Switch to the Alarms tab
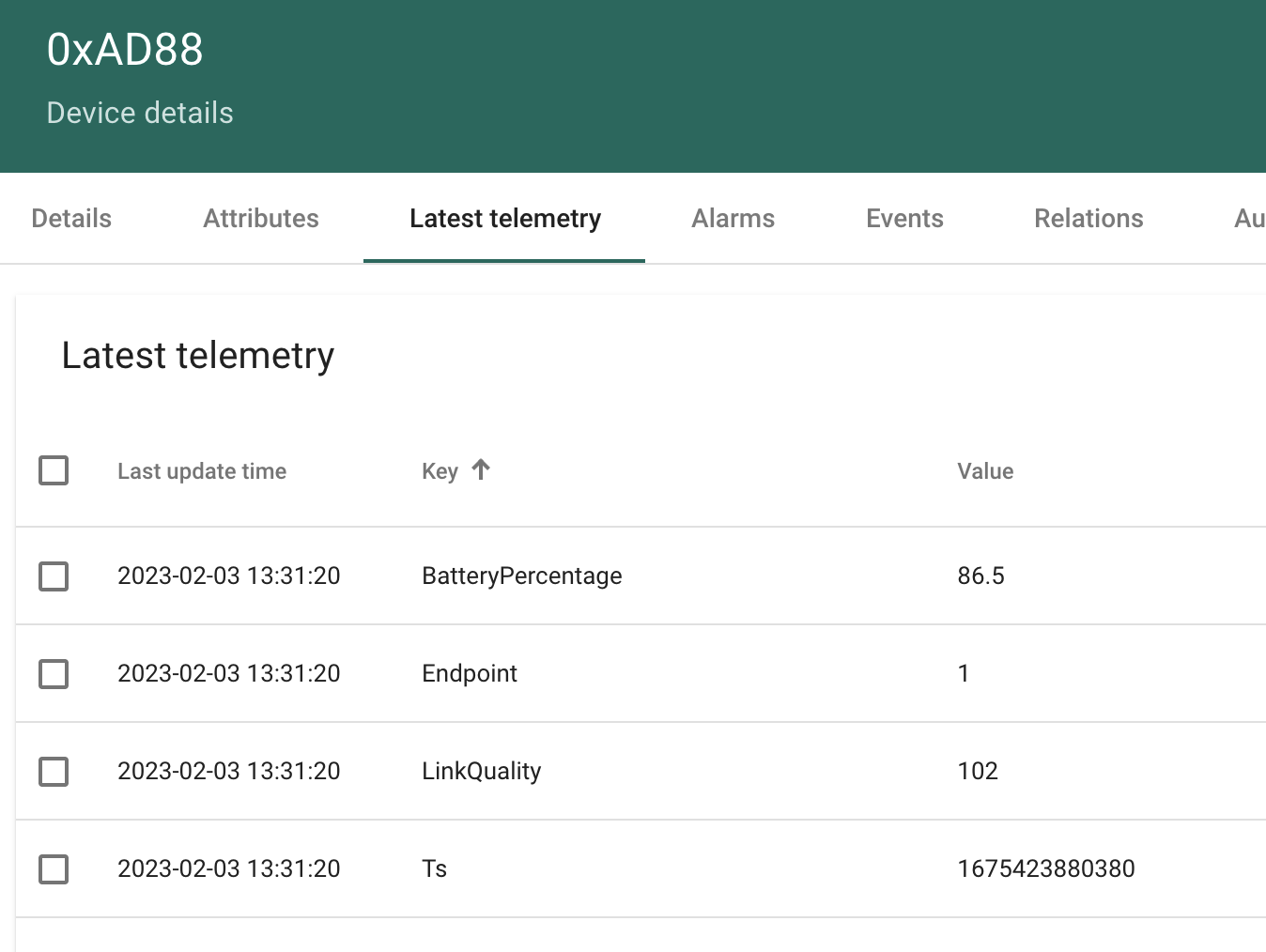The image size is (1266, 952). pos(733,218)
